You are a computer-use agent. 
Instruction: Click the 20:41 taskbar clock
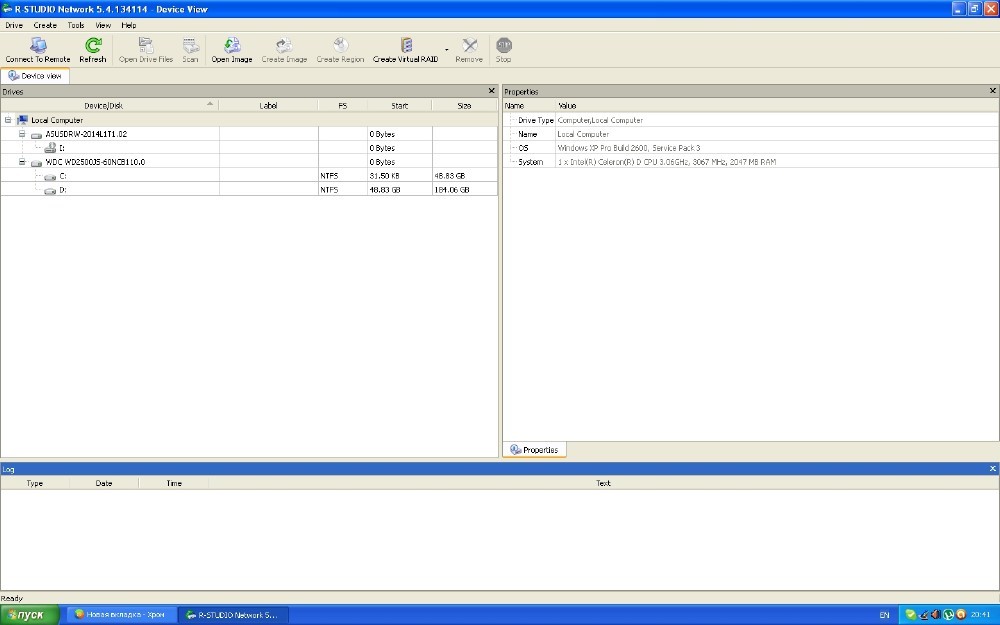(980, 615)
